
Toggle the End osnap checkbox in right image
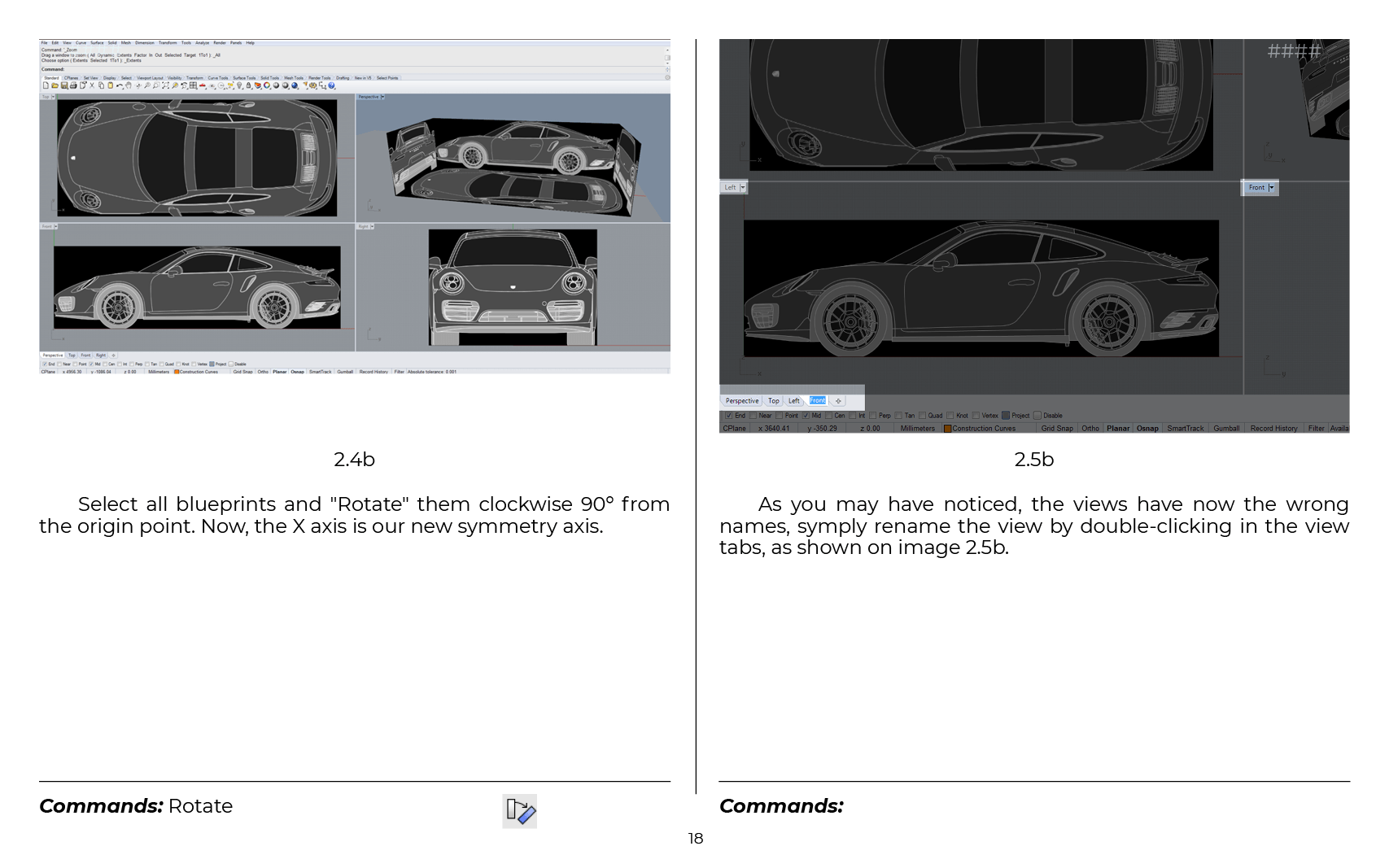click(x=729, y=416)
